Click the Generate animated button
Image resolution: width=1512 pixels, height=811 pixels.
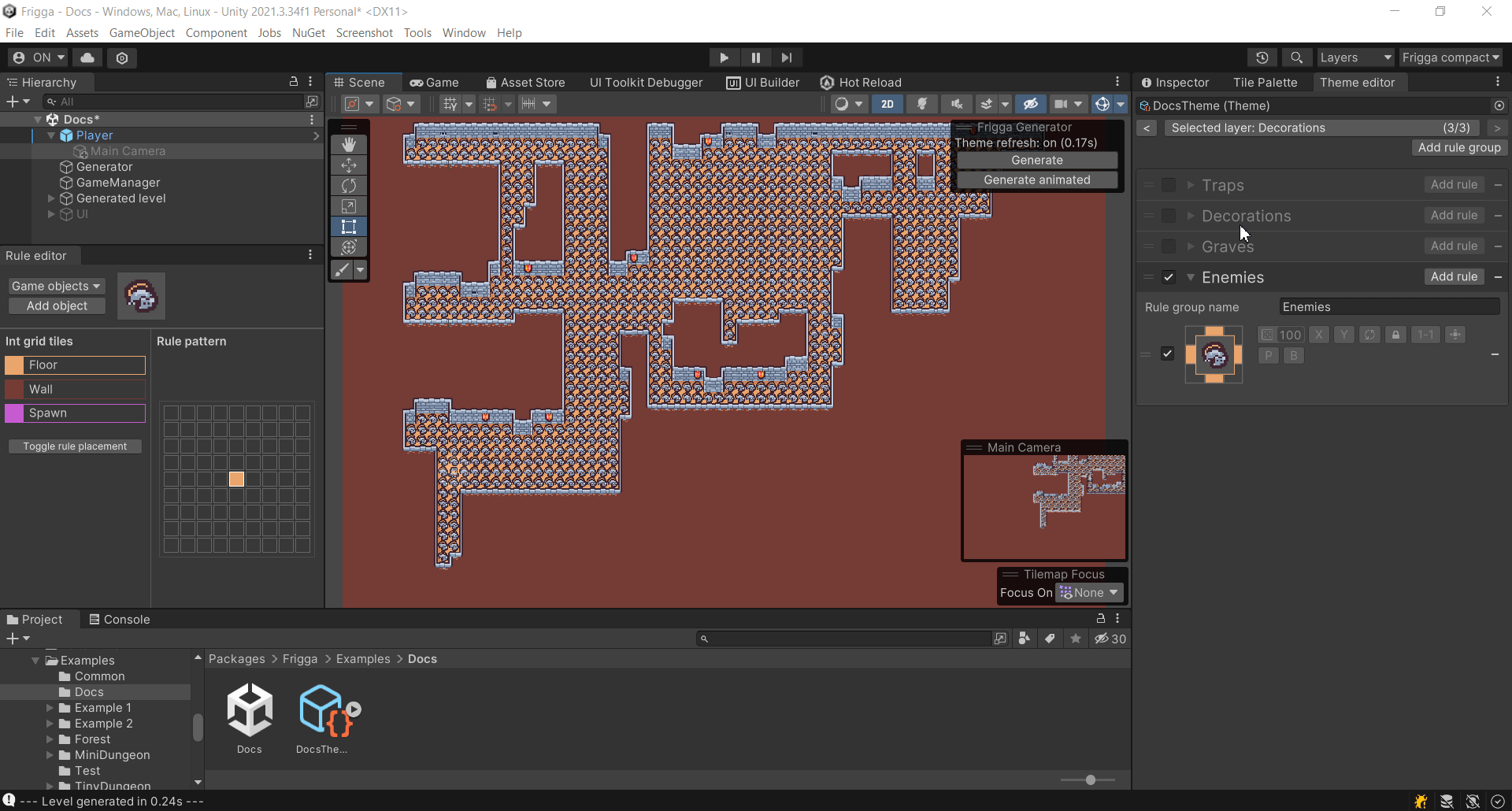1037,180
